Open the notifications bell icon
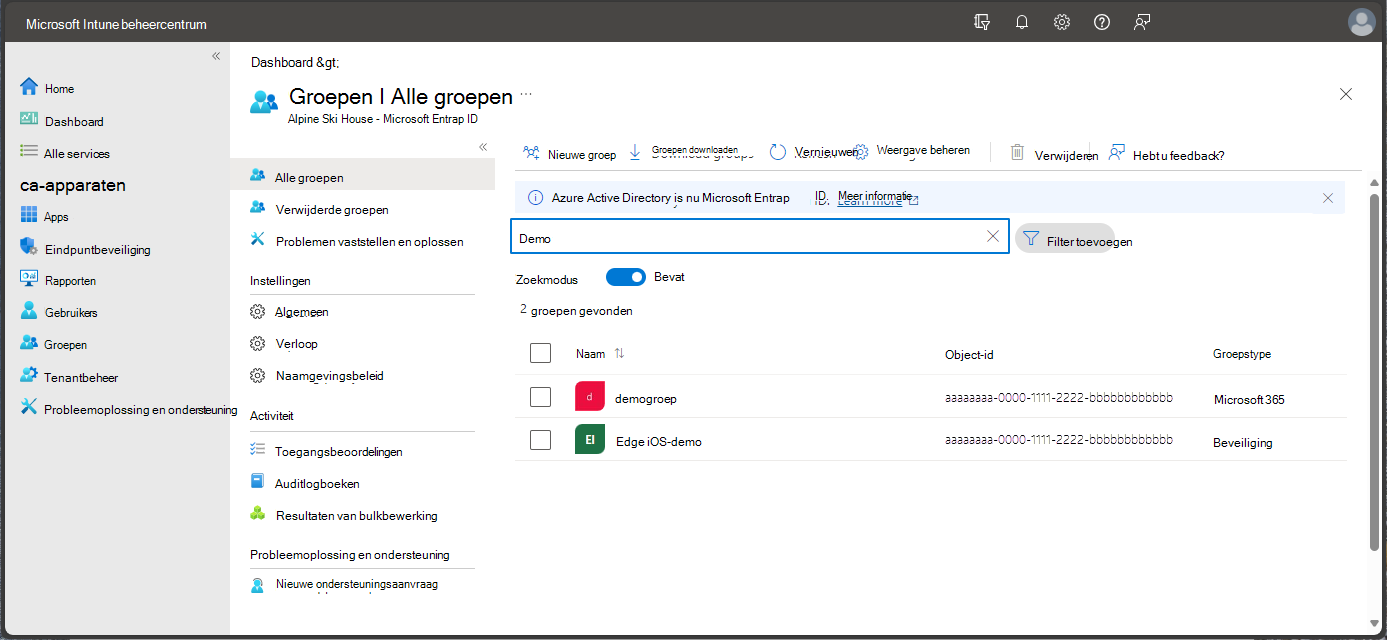 pyautogui.click(x=1021, y=22)
